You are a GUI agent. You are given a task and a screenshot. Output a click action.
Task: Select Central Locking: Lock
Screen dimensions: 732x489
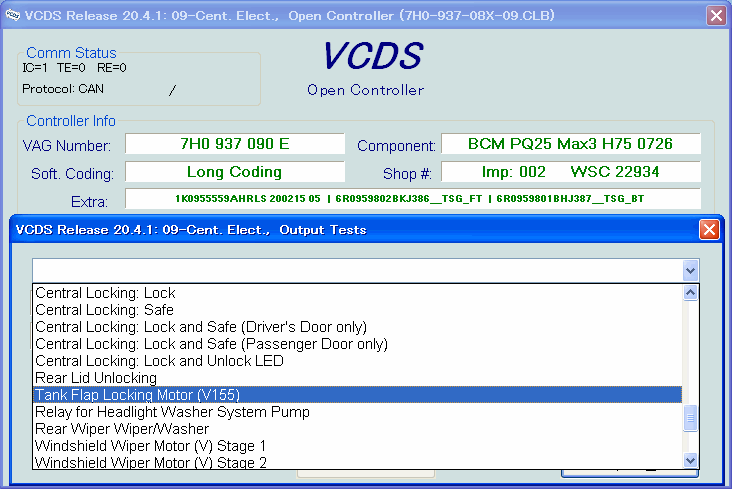(358, 293)
